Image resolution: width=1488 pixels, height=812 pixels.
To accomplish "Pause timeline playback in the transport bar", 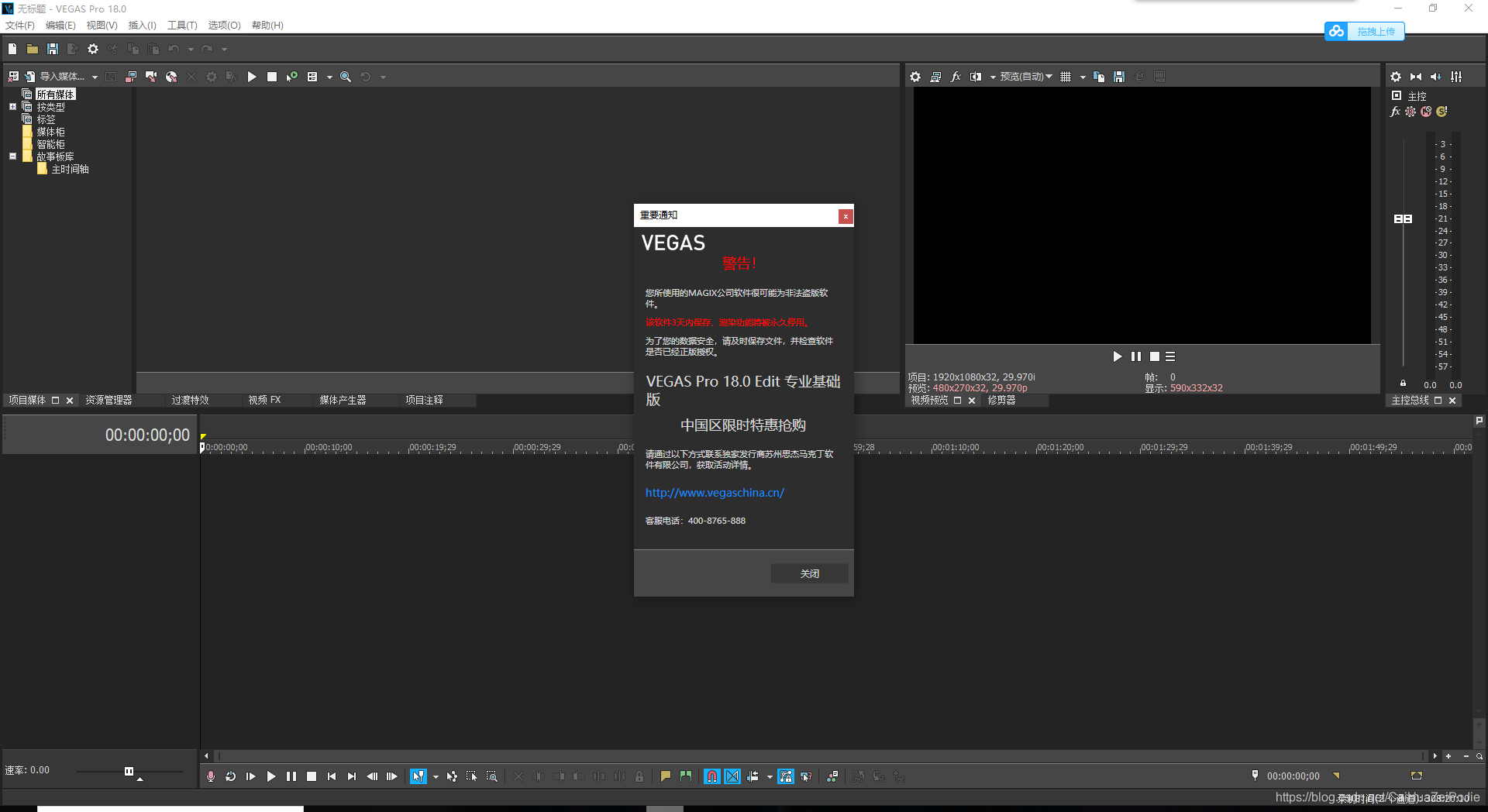I will pyautogui.click(x=291, y=776).
